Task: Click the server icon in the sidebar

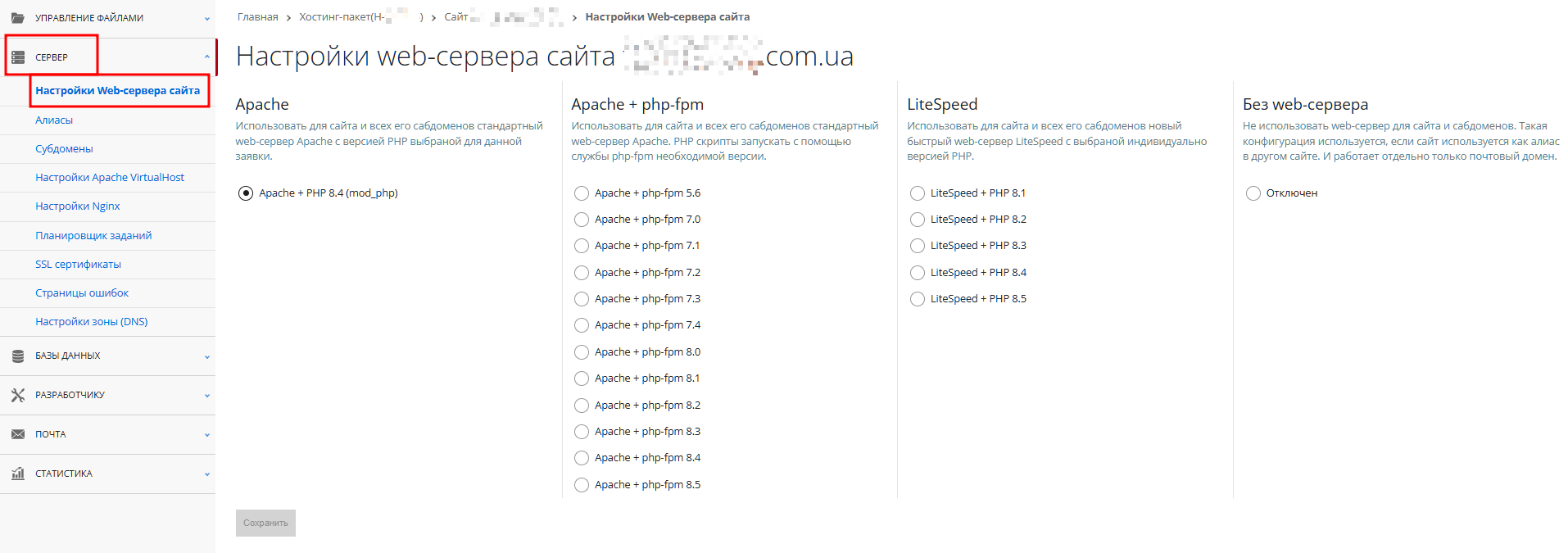Action: (x=19, y=56)
